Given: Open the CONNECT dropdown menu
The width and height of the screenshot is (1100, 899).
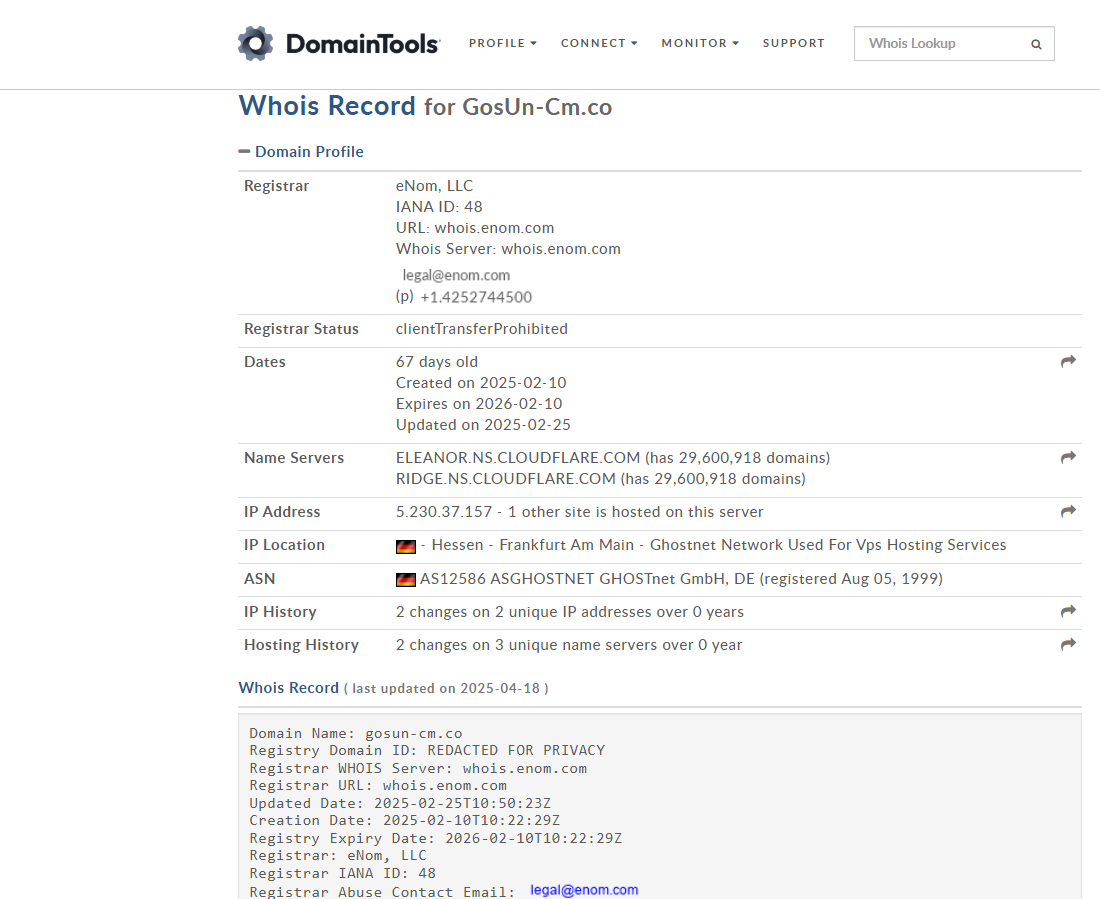Looking at the screenshot, I should click(x=599, y=43).
